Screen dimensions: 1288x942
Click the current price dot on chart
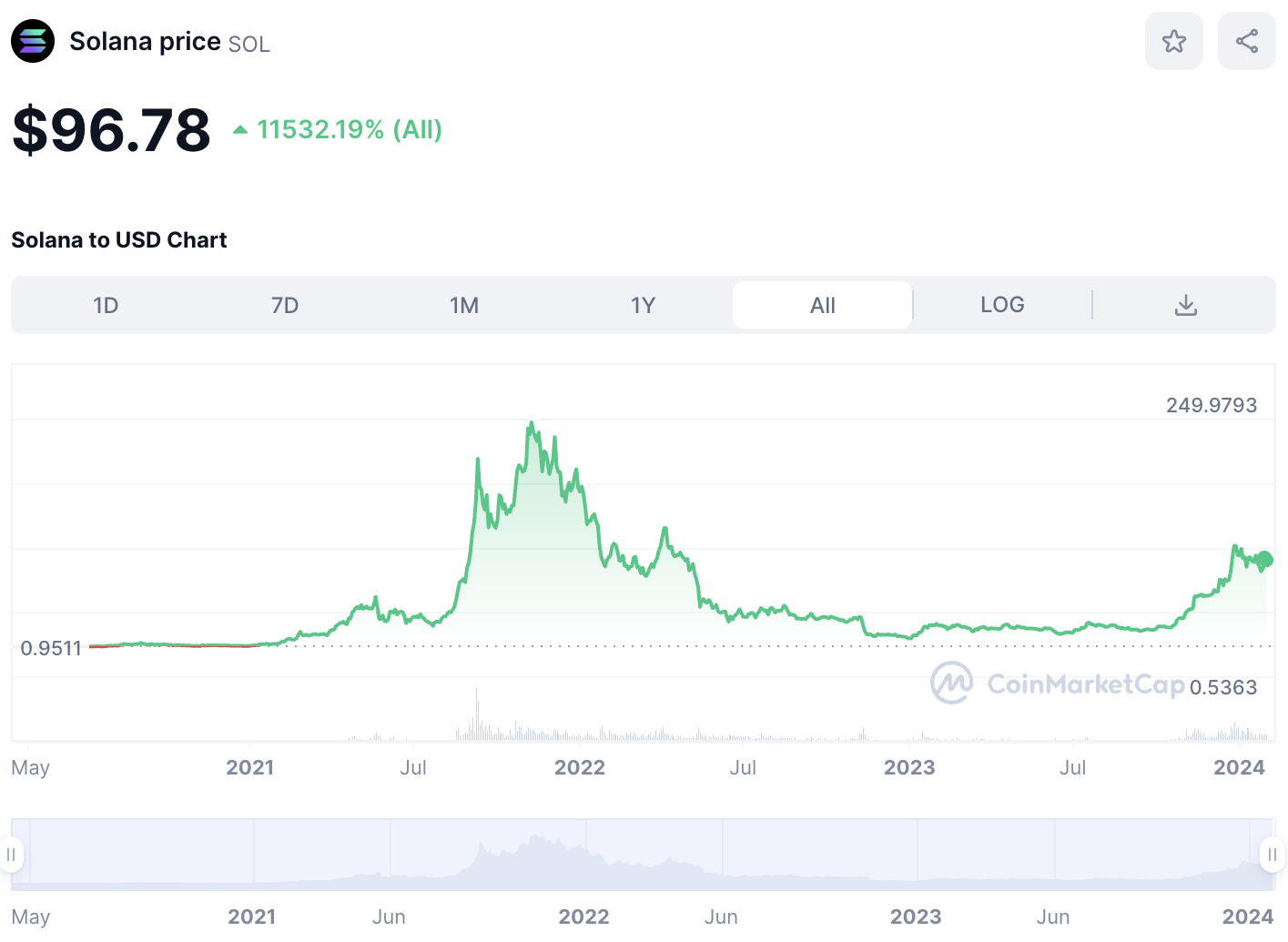(1264, 560)
